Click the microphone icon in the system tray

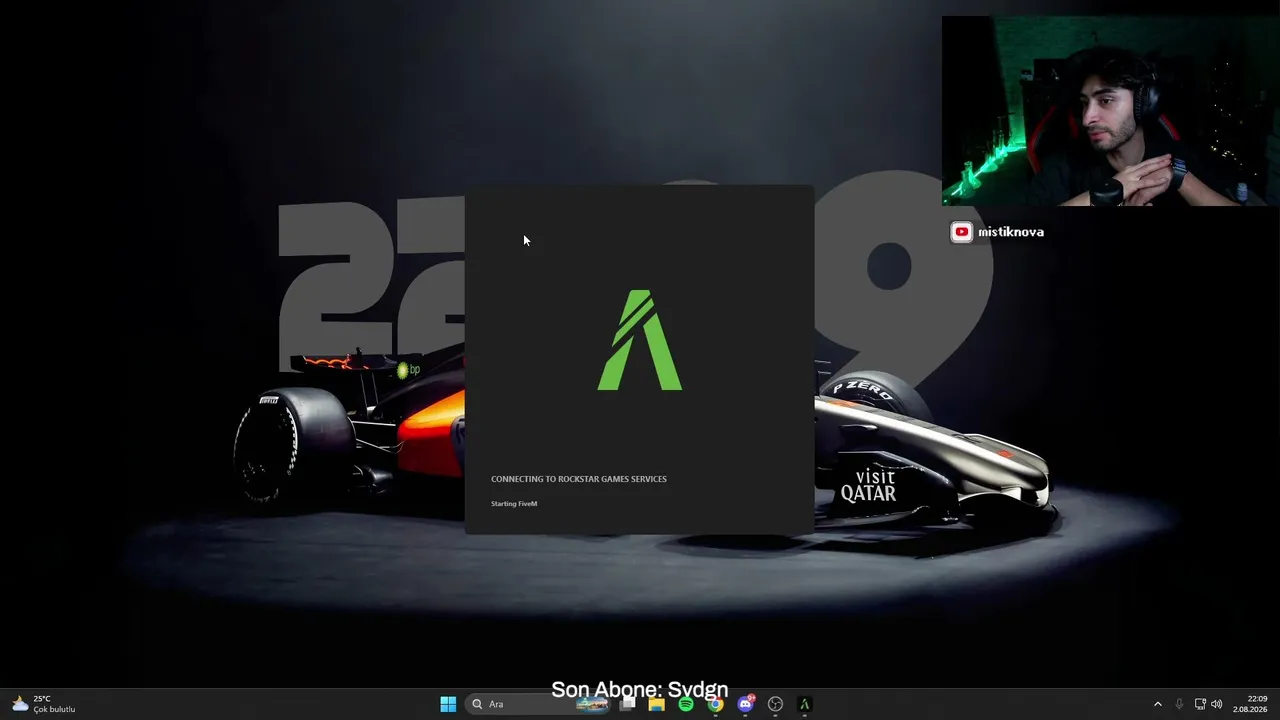[1179, 704]
